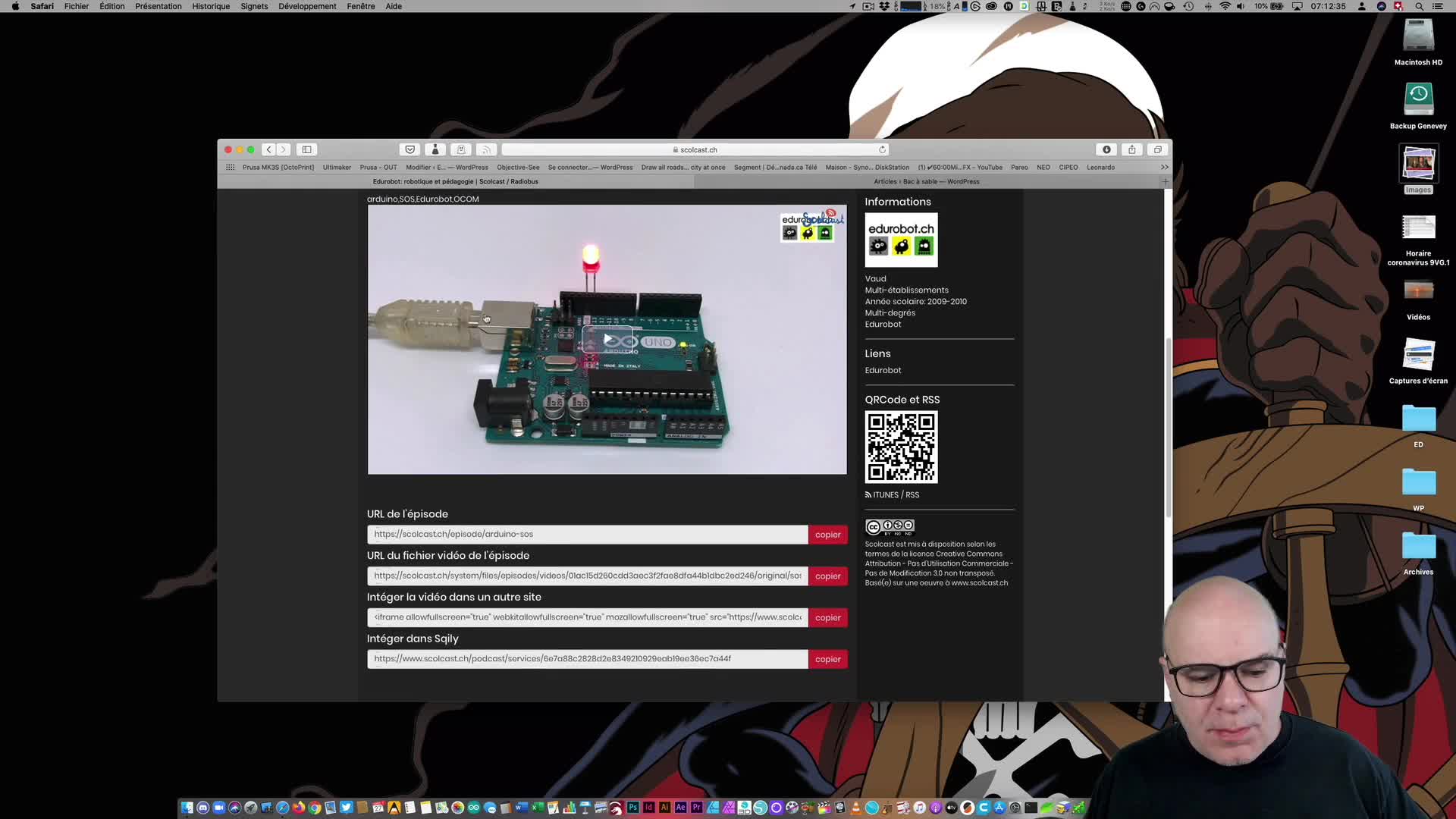The image size is (1456, 819).
Task: Open the Safari downloads icon
Action: (x=1106, y=149)
